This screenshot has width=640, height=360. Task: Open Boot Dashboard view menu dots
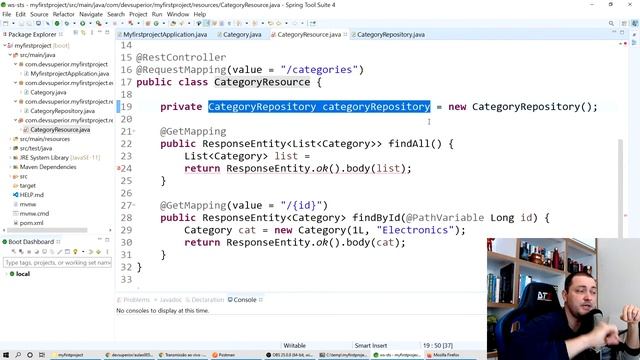(107, 252)
